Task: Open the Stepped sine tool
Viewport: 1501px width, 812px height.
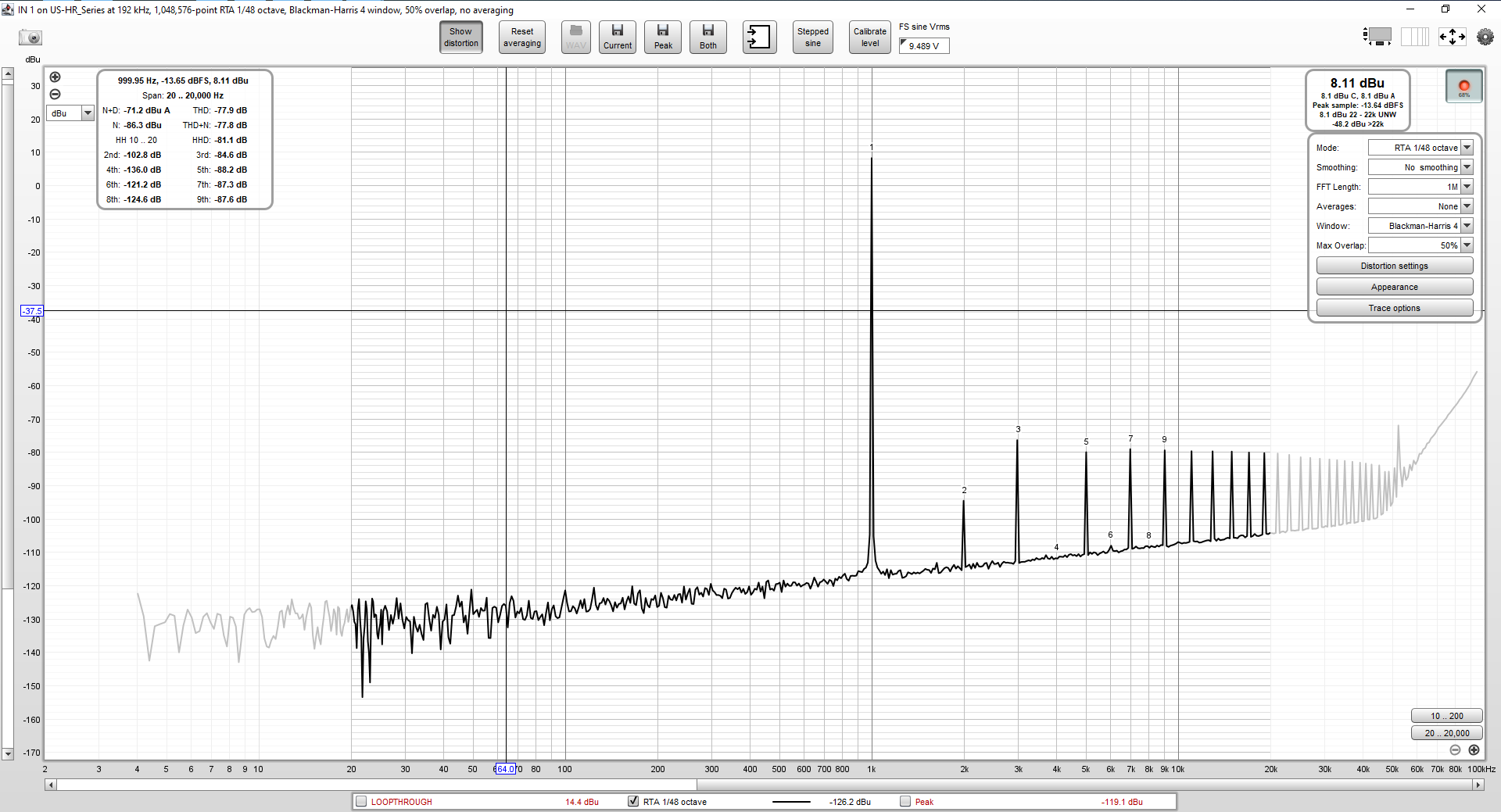Action: click(x=813, y=37)
